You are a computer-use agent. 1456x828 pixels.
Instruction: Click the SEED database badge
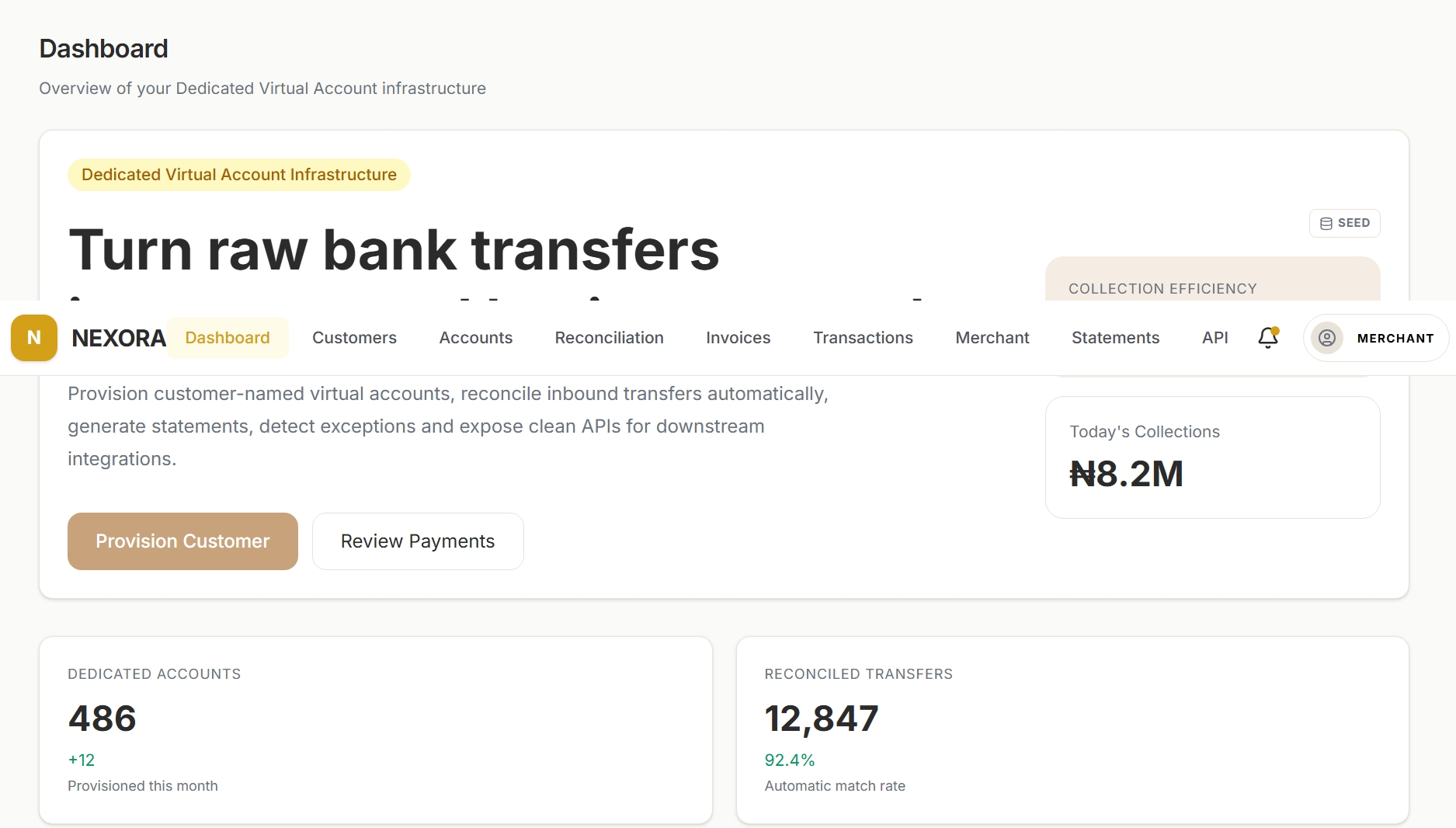1345,223
